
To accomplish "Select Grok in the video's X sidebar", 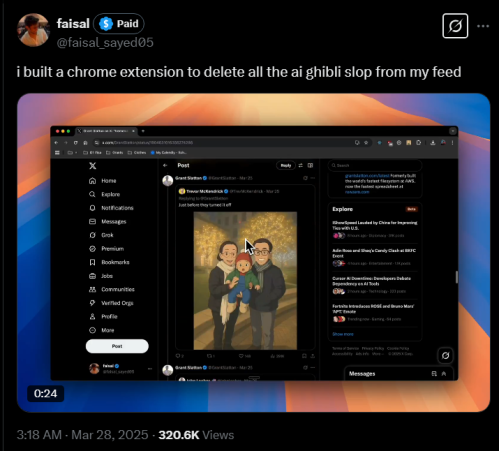I will click(x=101, y=235).
